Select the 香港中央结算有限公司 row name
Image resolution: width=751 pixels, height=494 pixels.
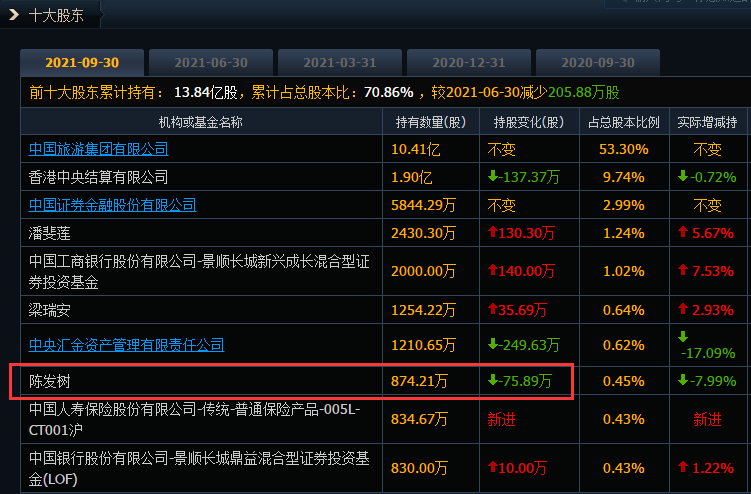pyautogui.click(x=99, y=177)
